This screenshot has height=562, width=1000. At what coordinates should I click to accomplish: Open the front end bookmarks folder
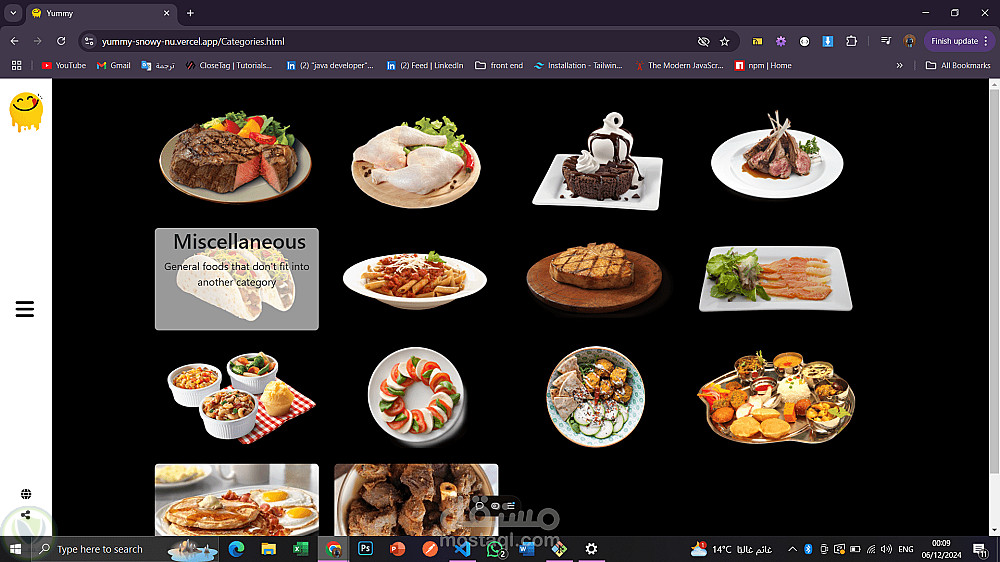499,65
